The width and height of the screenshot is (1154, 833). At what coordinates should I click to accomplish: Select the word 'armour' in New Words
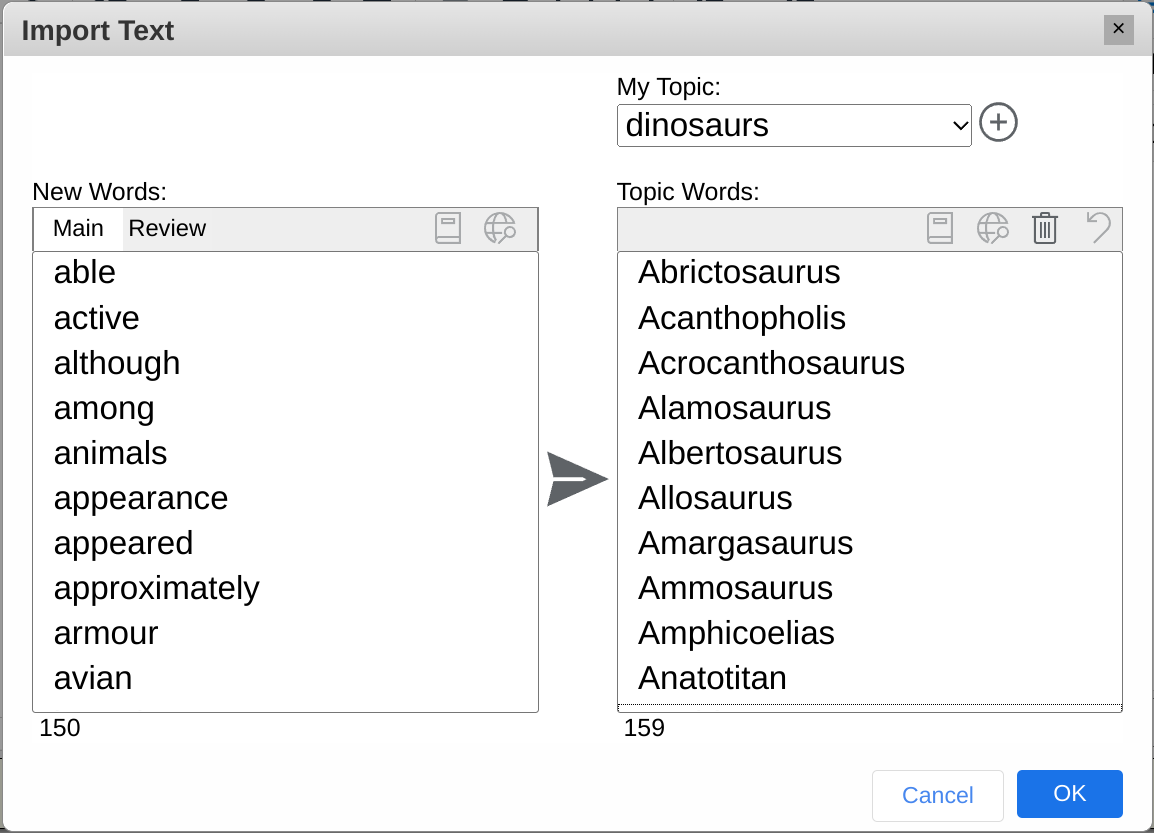point(286,633)
